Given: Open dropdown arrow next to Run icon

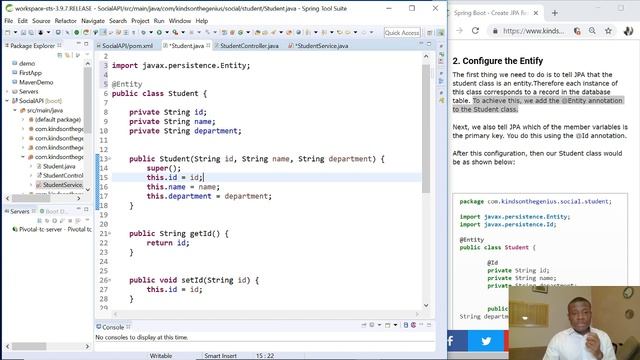Looking at the screenshot, I should tap(167, 32).
